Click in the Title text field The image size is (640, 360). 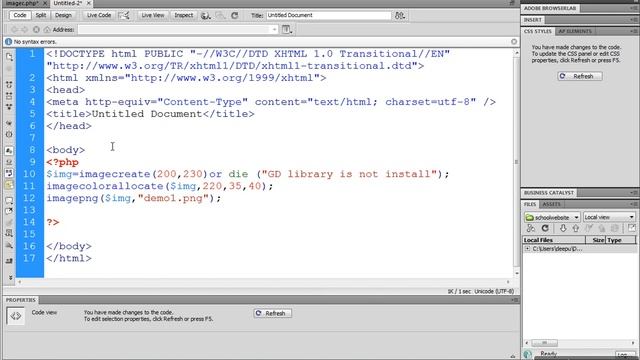click(329, 15)
